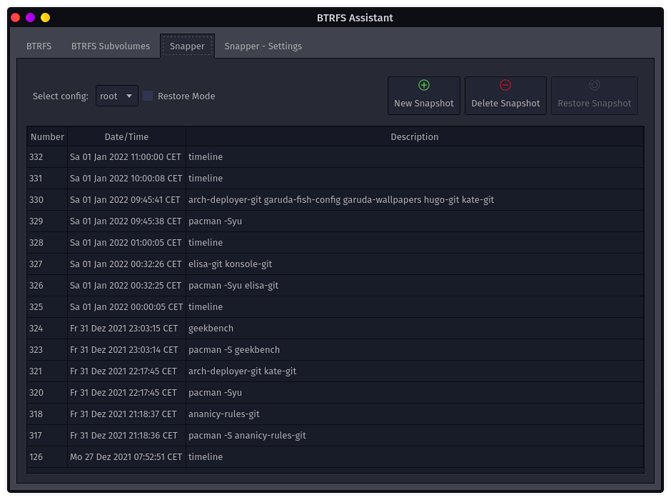Select snapshot number 320
This screenshot has height=500, width=671.
coord(36,393)
